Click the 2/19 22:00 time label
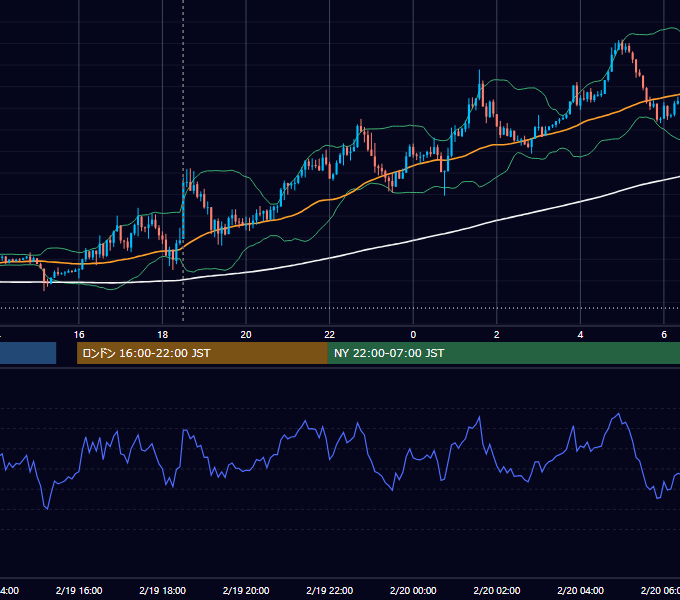This screenshot has width=680, height=600. [330, 590]
